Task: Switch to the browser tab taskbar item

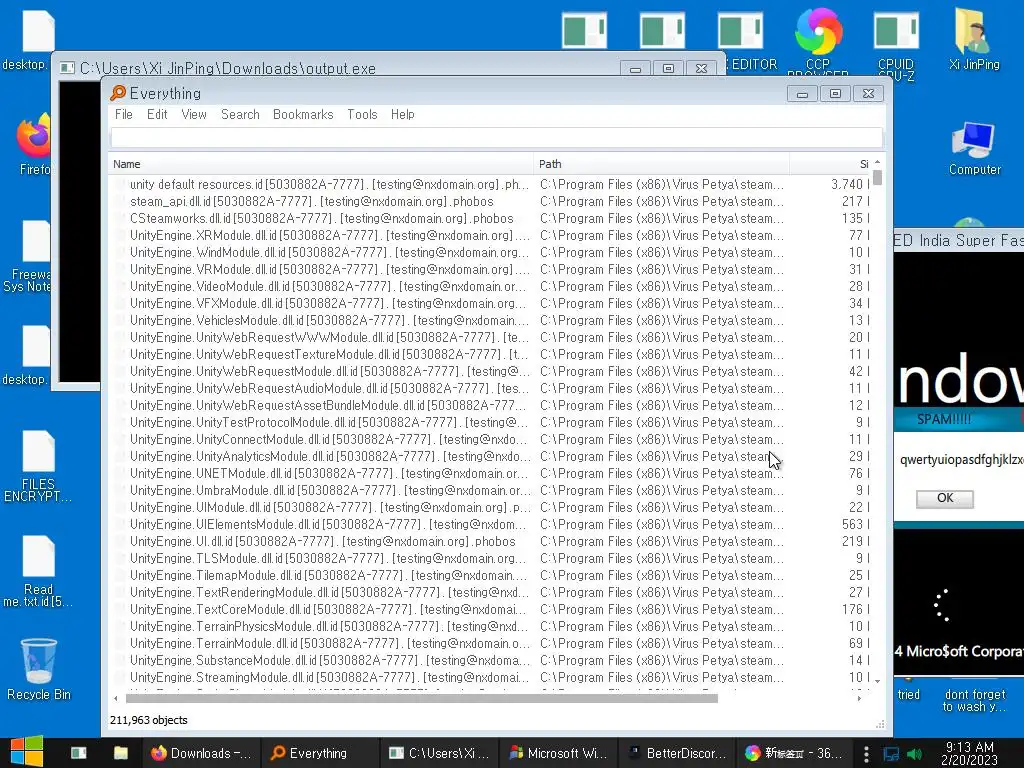Action: click(x=794, y=753)
